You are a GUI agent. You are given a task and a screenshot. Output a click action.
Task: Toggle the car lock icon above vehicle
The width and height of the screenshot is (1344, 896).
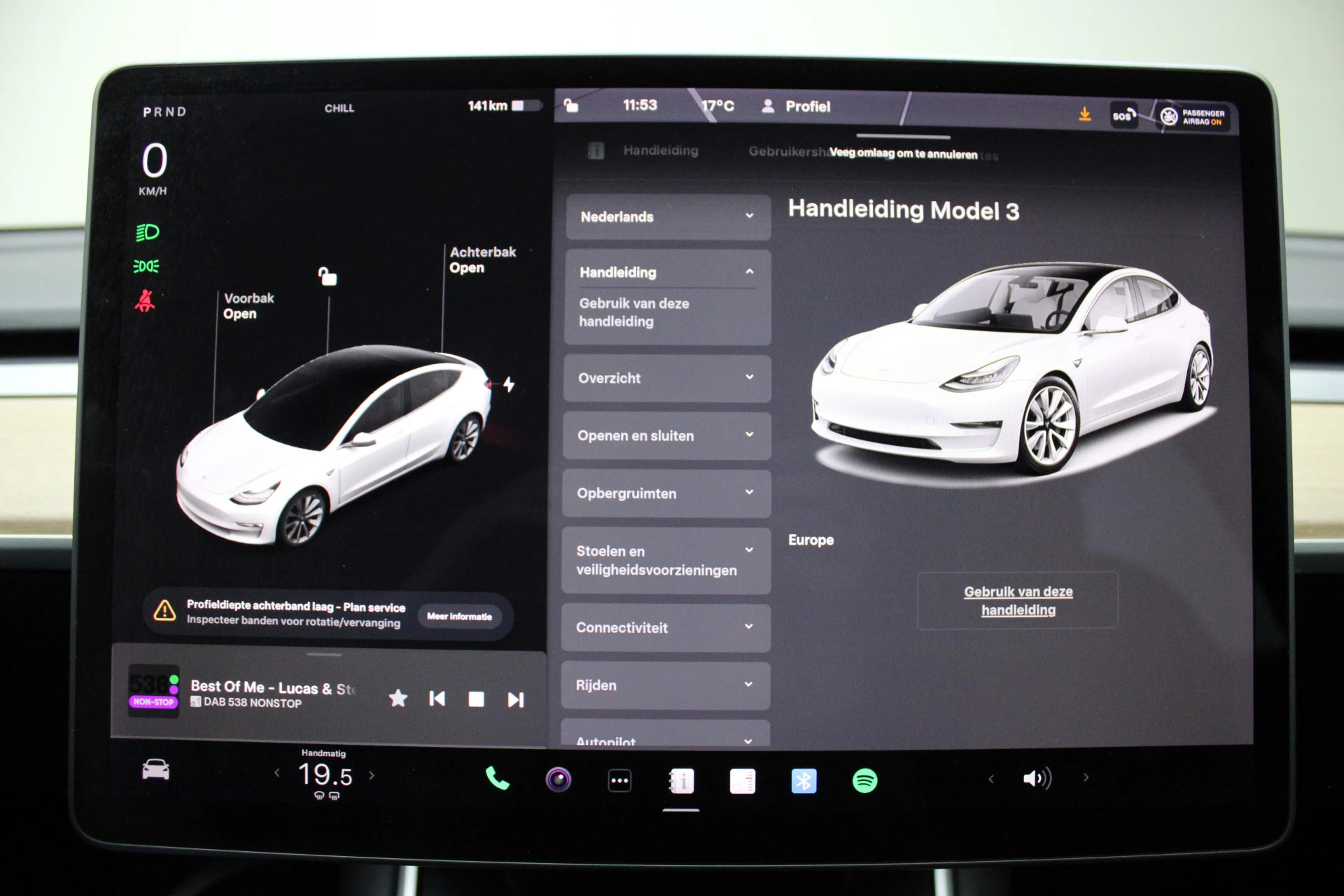click(327, 276)
